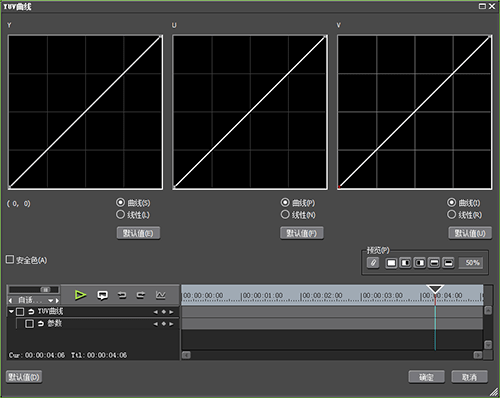Select full-frame preview mode icon
Image resolution: width=500 pixels, height=398 pixels.
click(391, 263)
